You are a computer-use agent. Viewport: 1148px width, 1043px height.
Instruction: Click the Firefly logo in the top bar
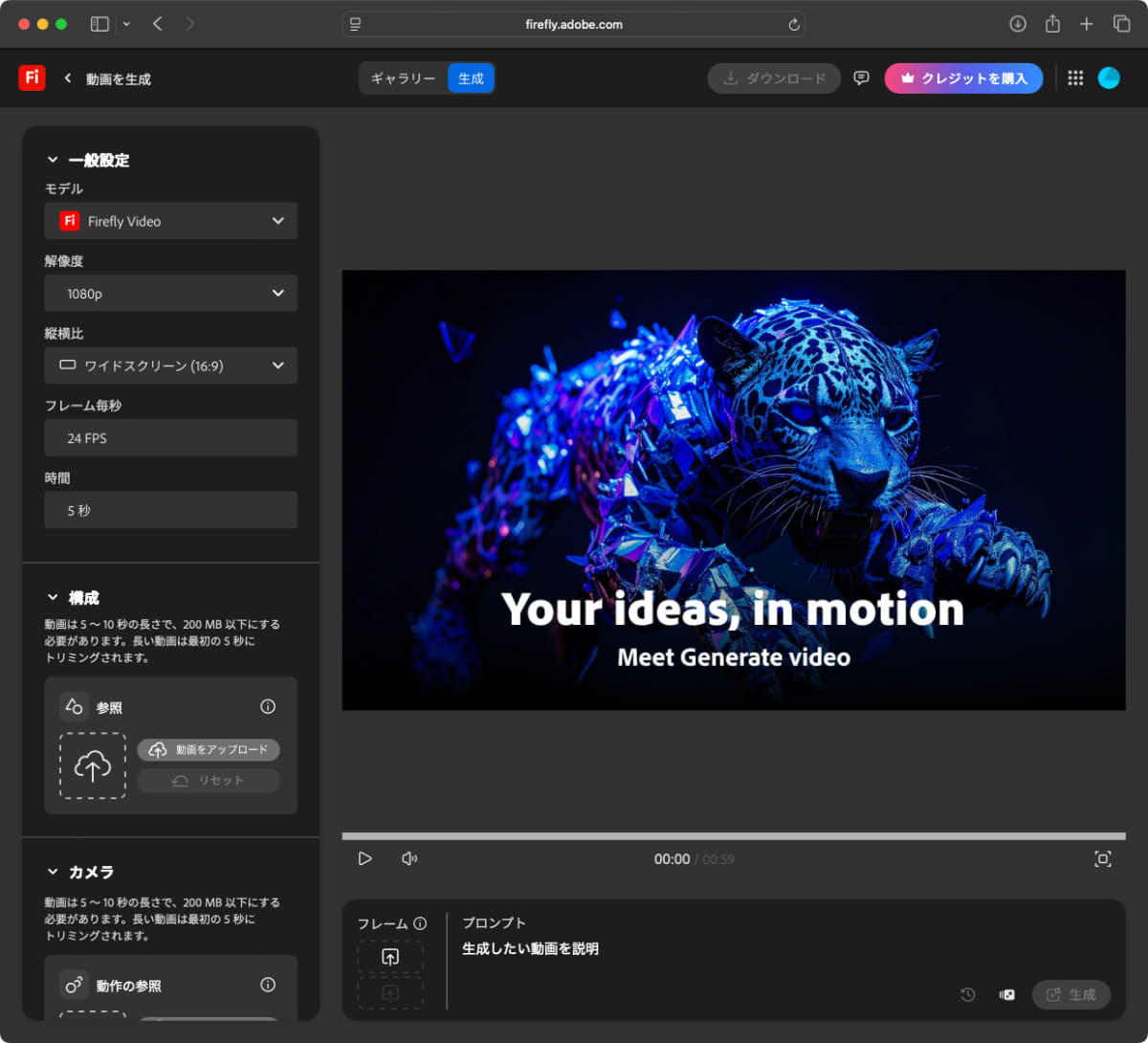pos(32,78)
